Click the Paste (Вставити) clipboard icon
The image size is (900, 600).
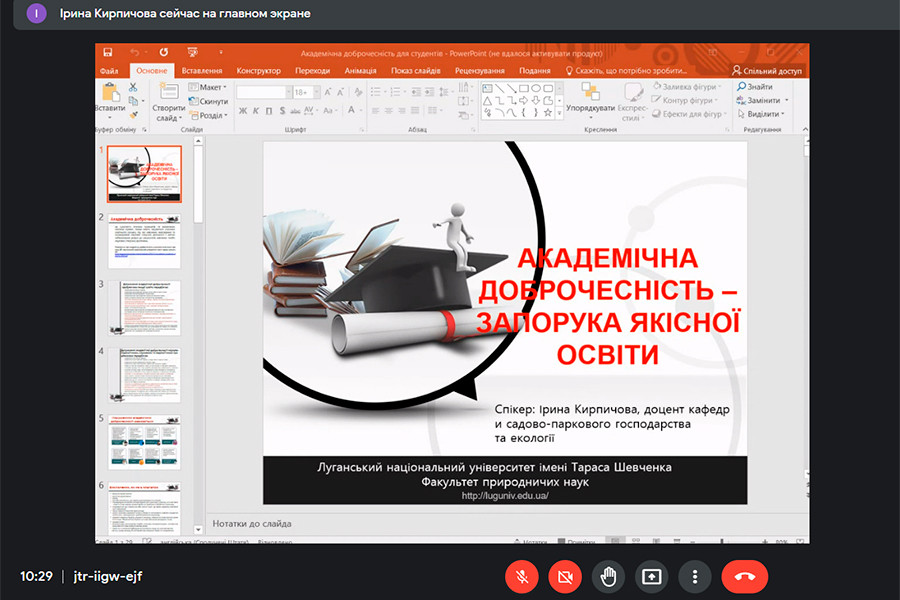(108, 92)
